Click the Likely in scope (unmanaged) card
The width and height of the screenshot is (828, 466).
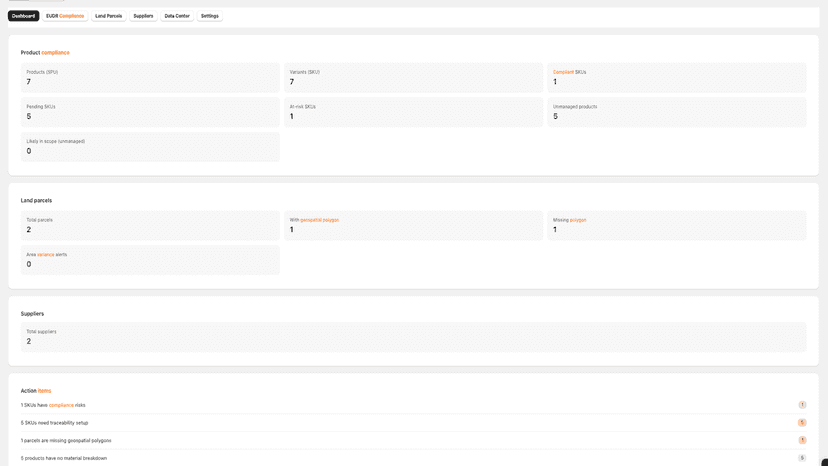150,146
